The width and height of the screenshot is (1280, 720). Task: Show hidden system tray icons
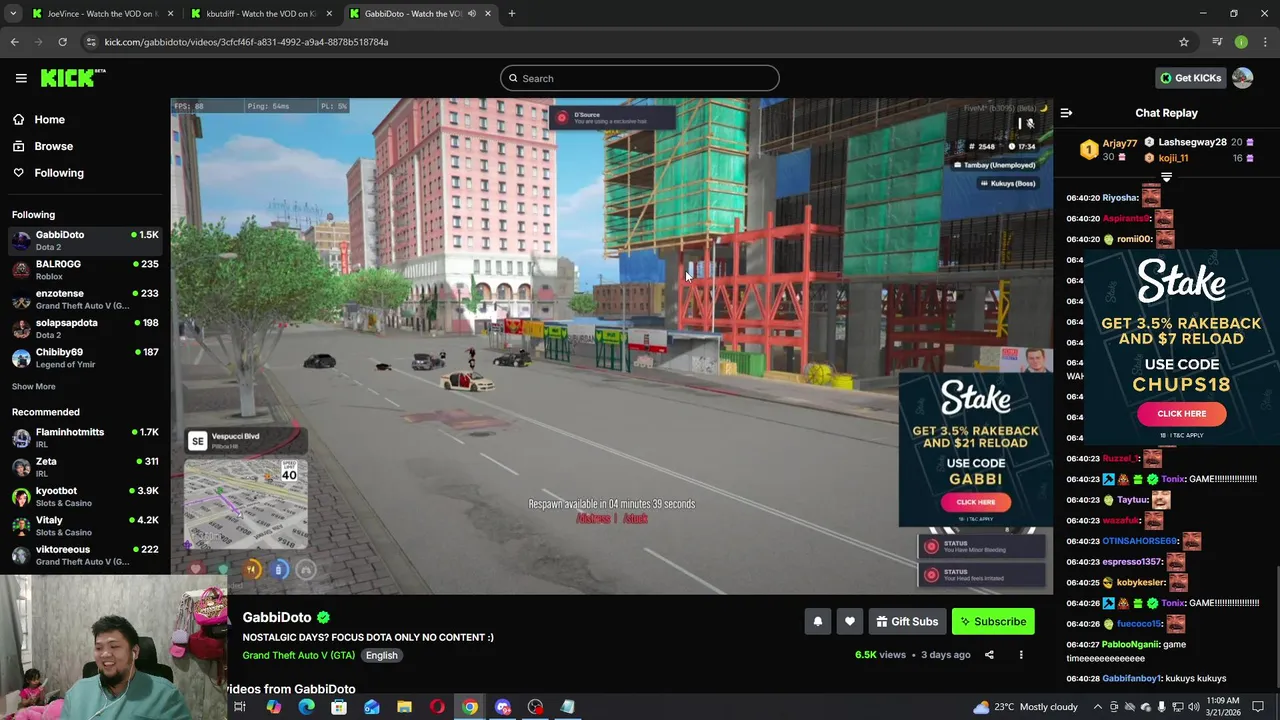point(1097,707)
